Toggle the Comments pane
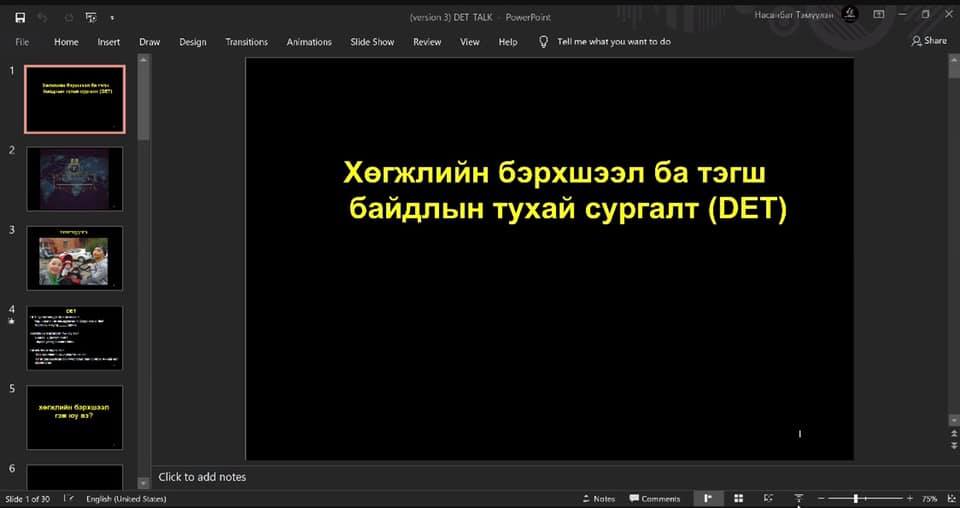Image resolution: width=960 pixels, height=508 pixels. pos(654,498)
